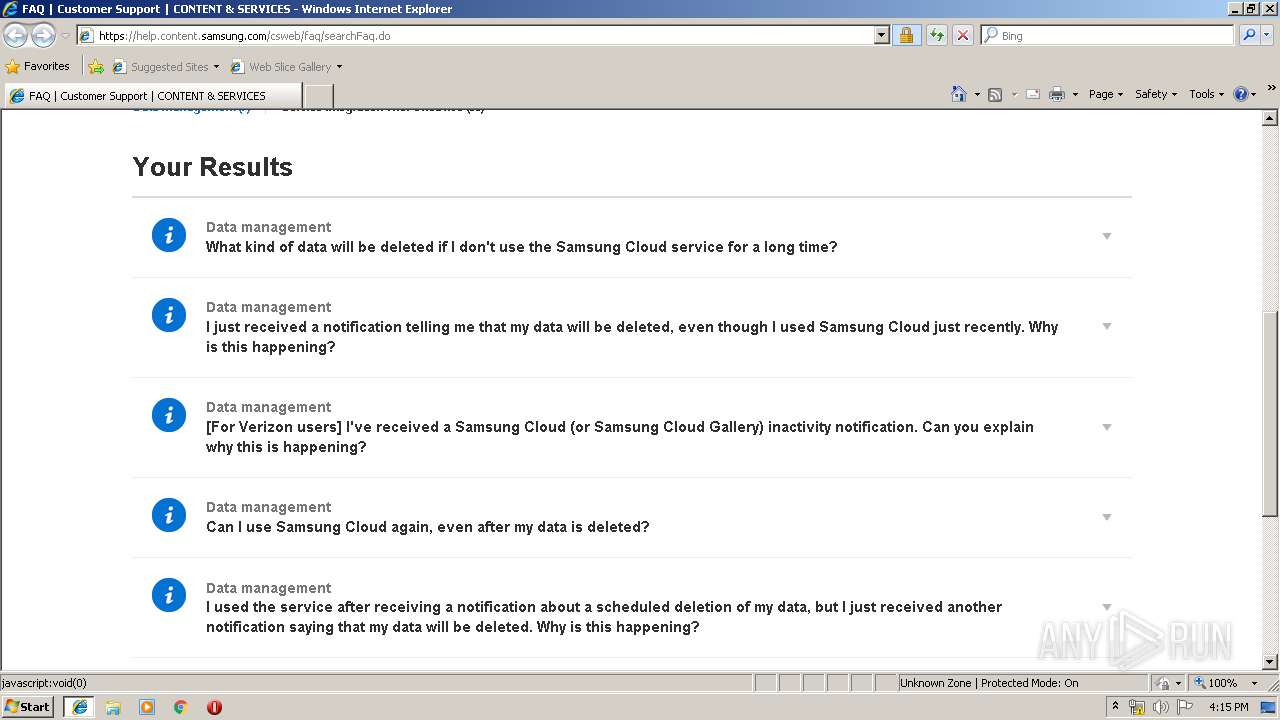
Task: Open Favorites with the star icon
Action: 13,67
